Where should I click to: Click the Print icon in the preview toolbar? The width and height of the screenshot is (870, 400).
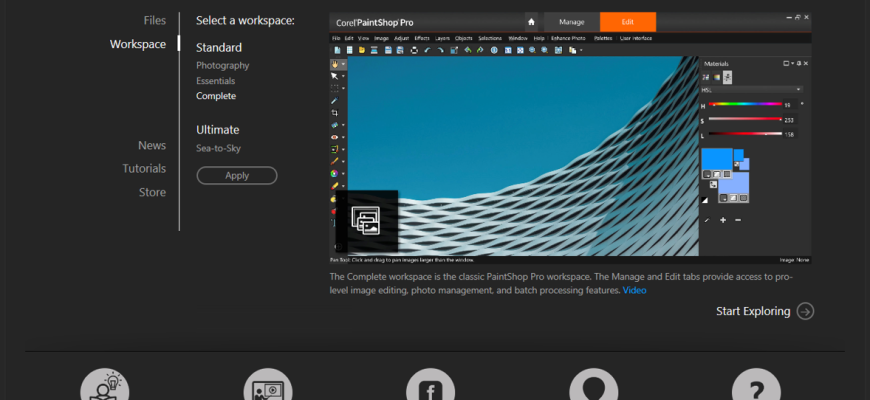[414, 50]
